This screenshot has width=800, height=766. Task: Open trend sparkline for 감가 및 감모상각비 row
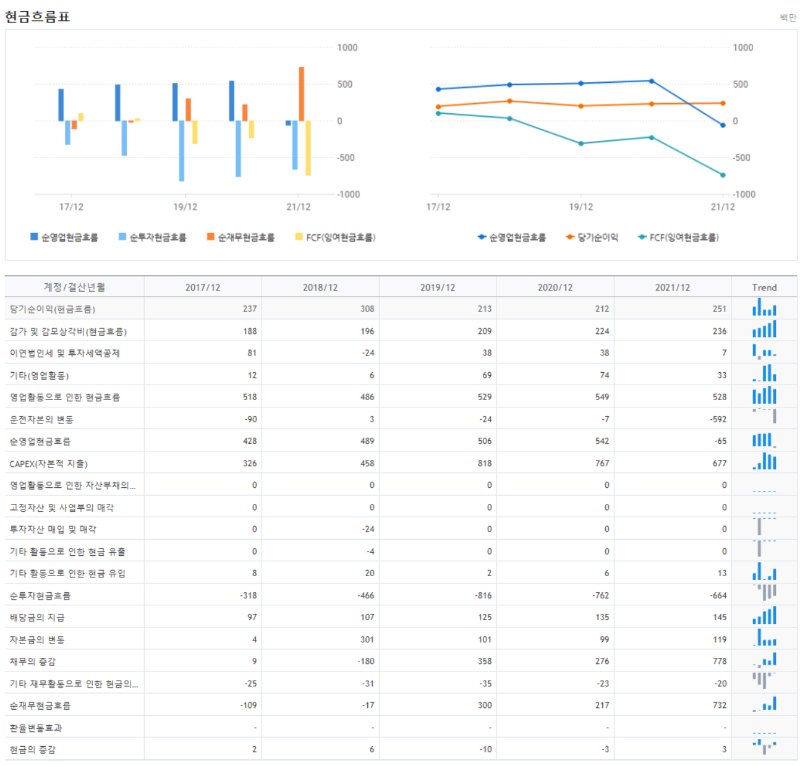pyautogui.click(x=764, y=329)
